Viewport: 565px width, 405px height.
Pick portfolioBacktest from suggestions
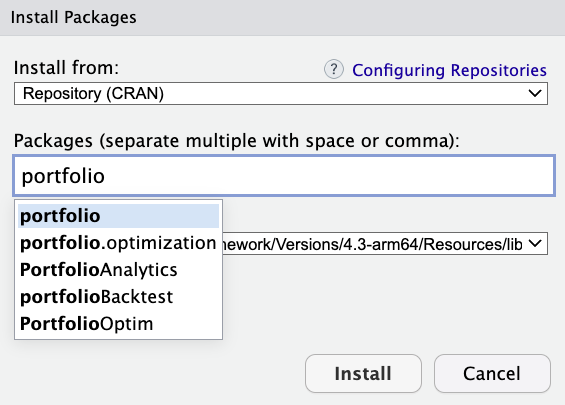(118, 297)
